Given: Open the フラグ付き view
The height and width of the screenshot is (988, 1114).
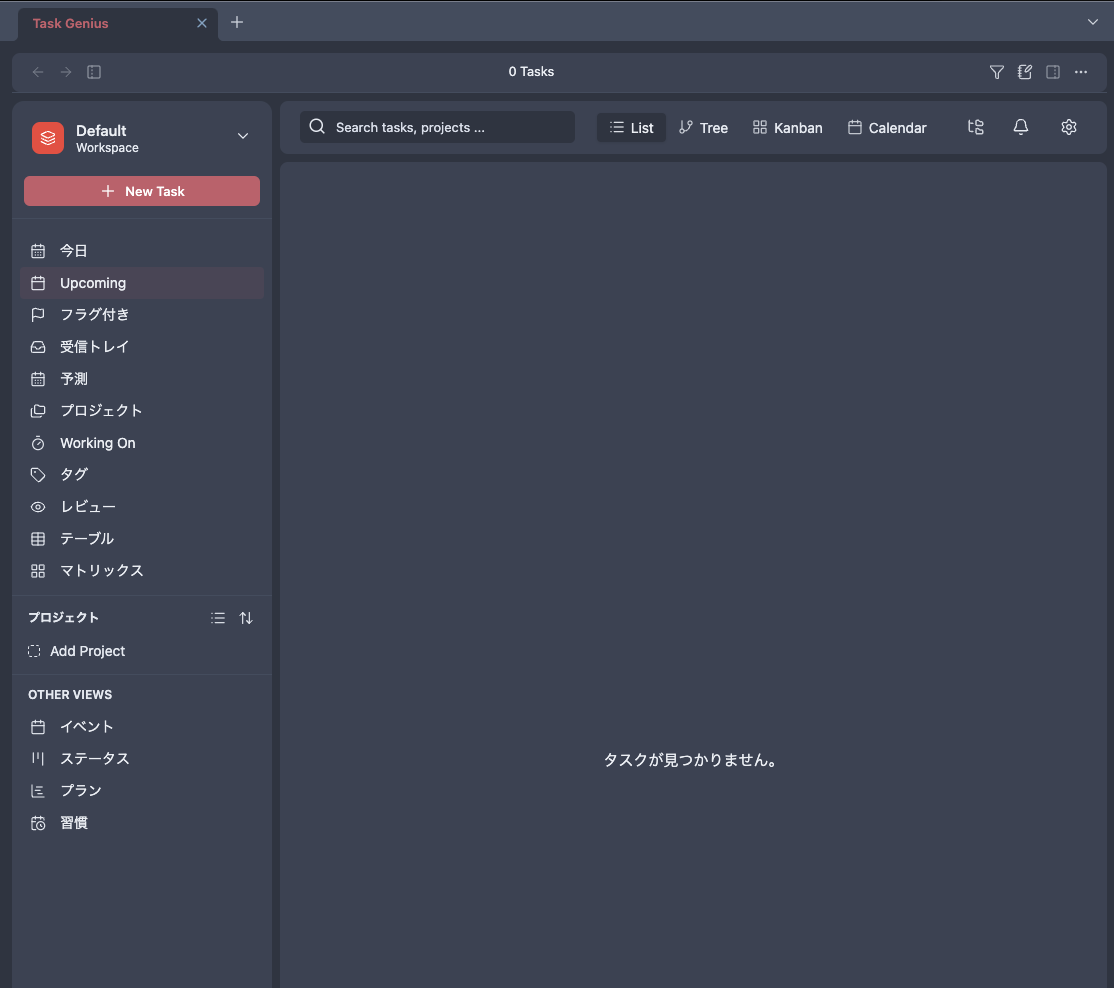Looking at the screenshot, I should tap(142, 315).
